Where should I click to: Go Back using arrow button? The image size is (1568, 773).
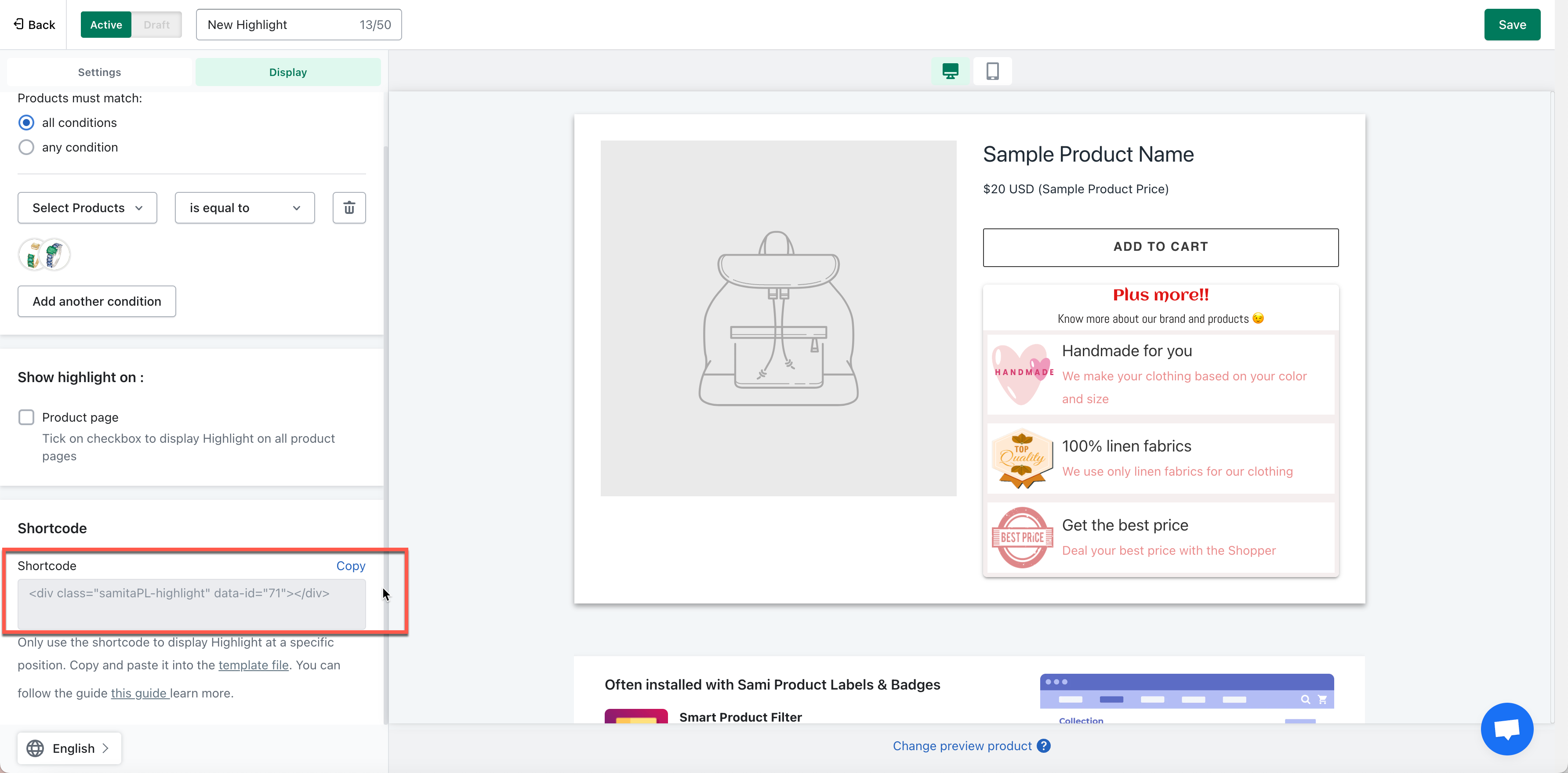[x=34, y=24]
